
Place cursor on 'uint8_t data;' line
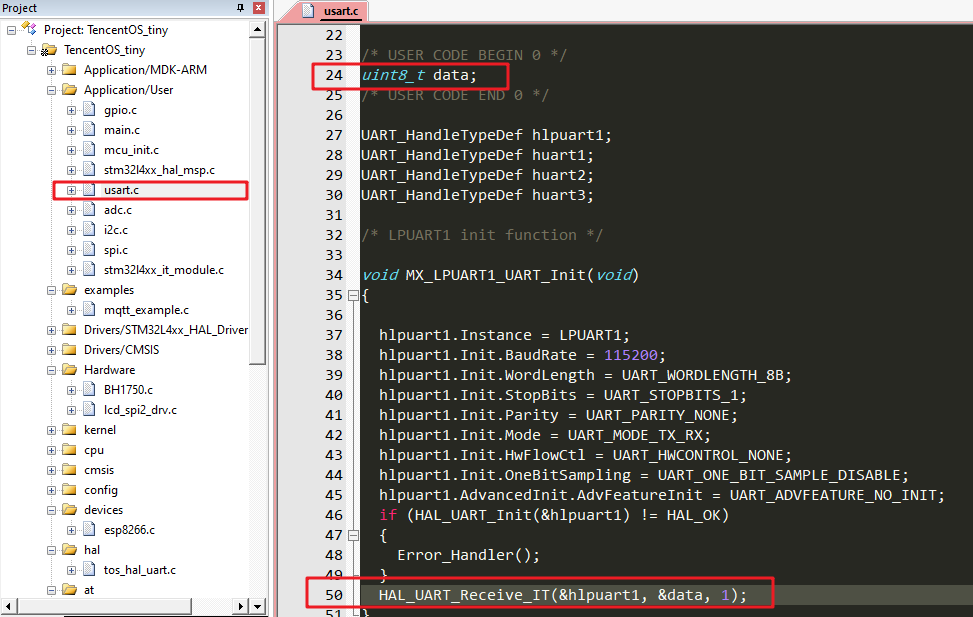[x=419, y=75]
